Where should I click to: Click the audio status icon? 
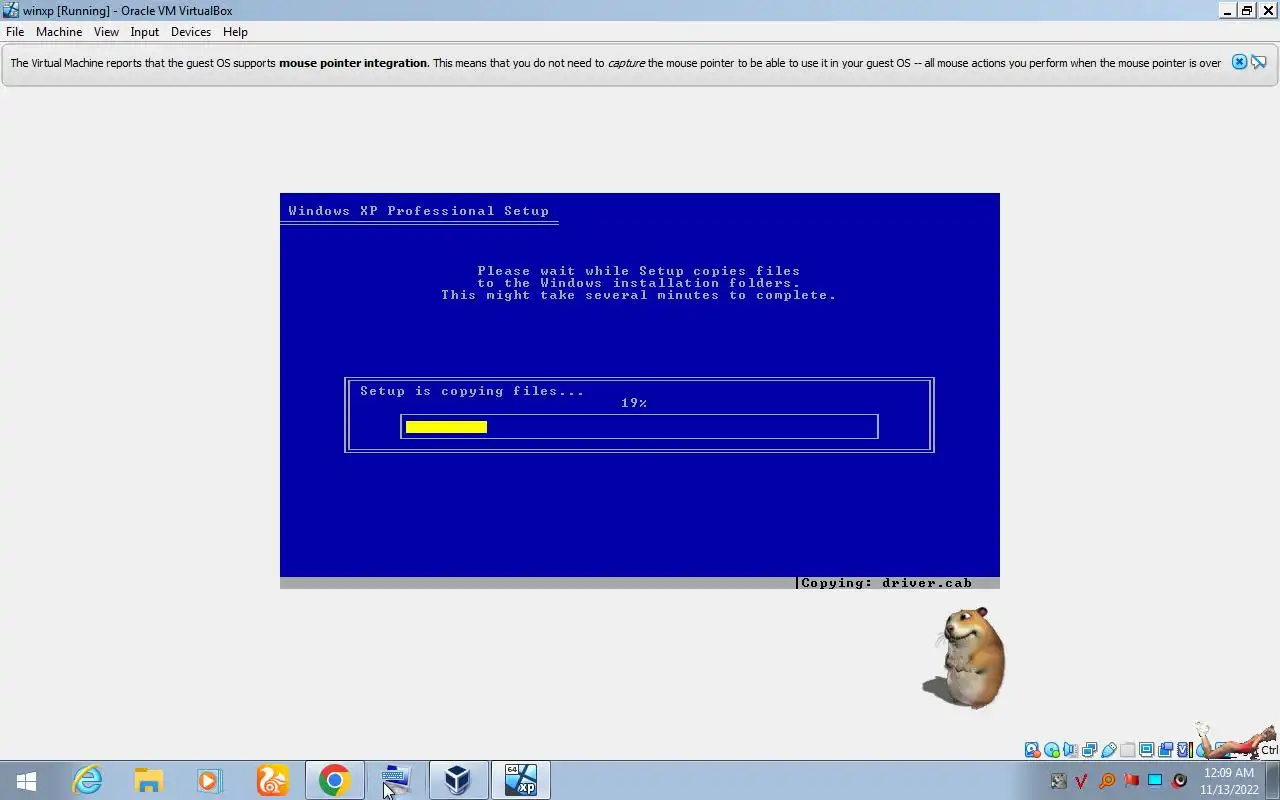(1070, 750)
